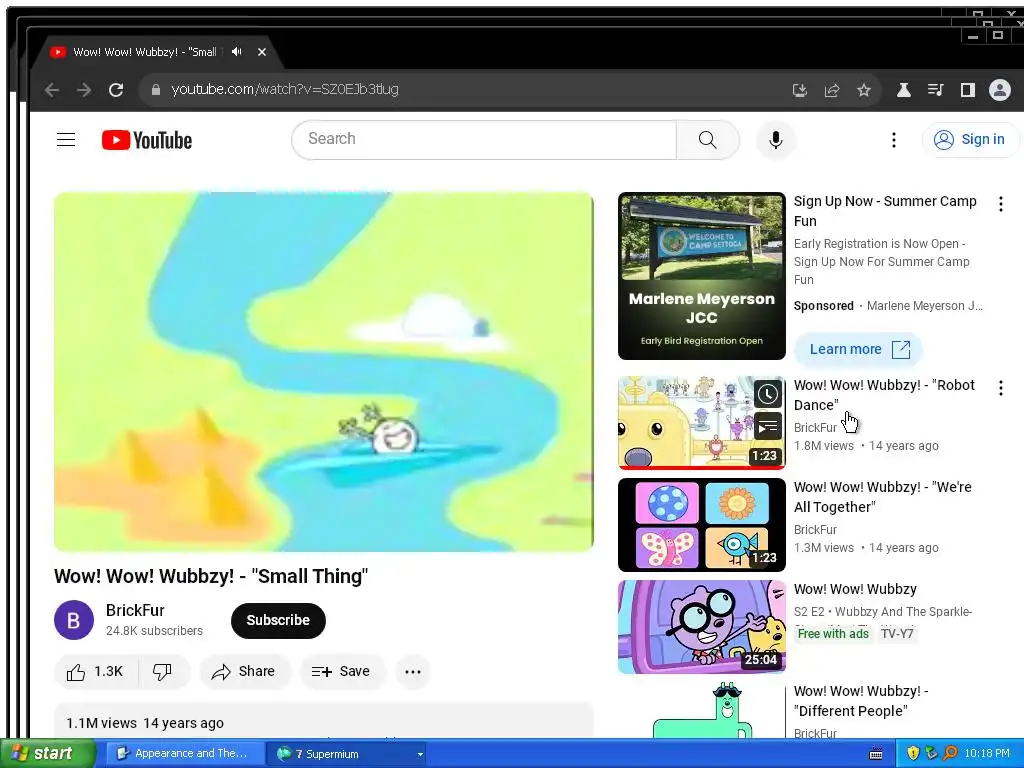Go forward using browser forward arrow
This screenshot has height=768, width=1024.
coord(84,90)
